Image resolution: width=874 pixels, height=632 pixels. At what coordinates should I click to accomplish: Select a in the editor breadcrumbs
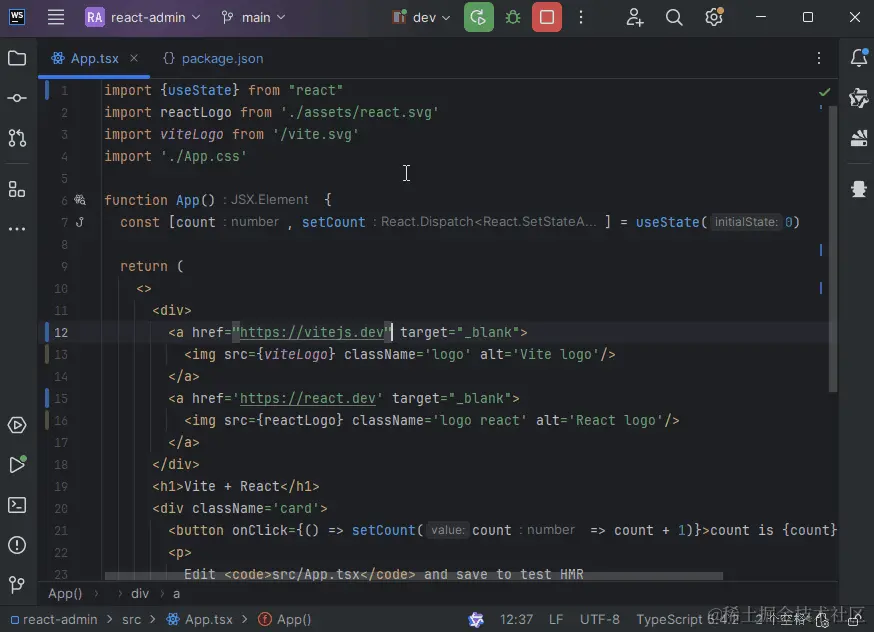[176, 594]
